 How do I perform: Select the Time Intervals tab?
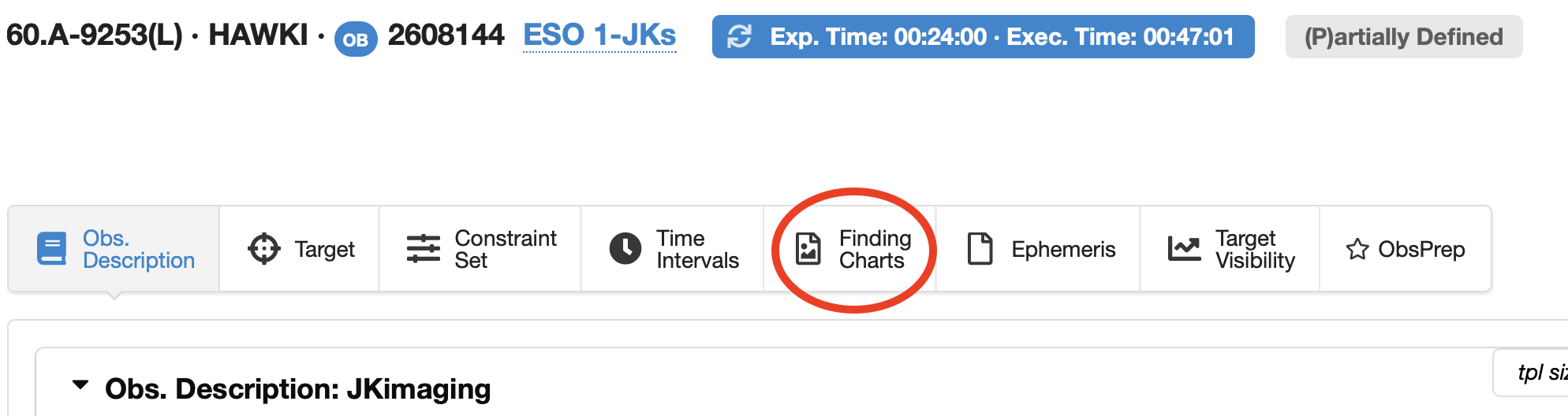697,249
